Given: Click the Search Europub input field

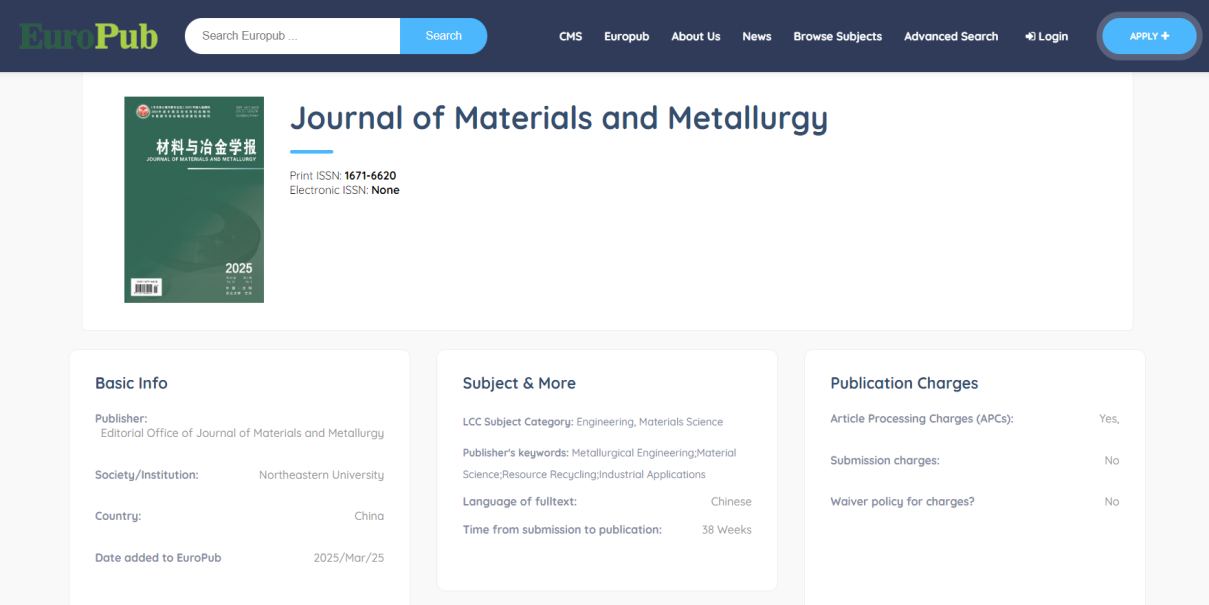Looking at the screenshot, I should [x=292, y=36].
